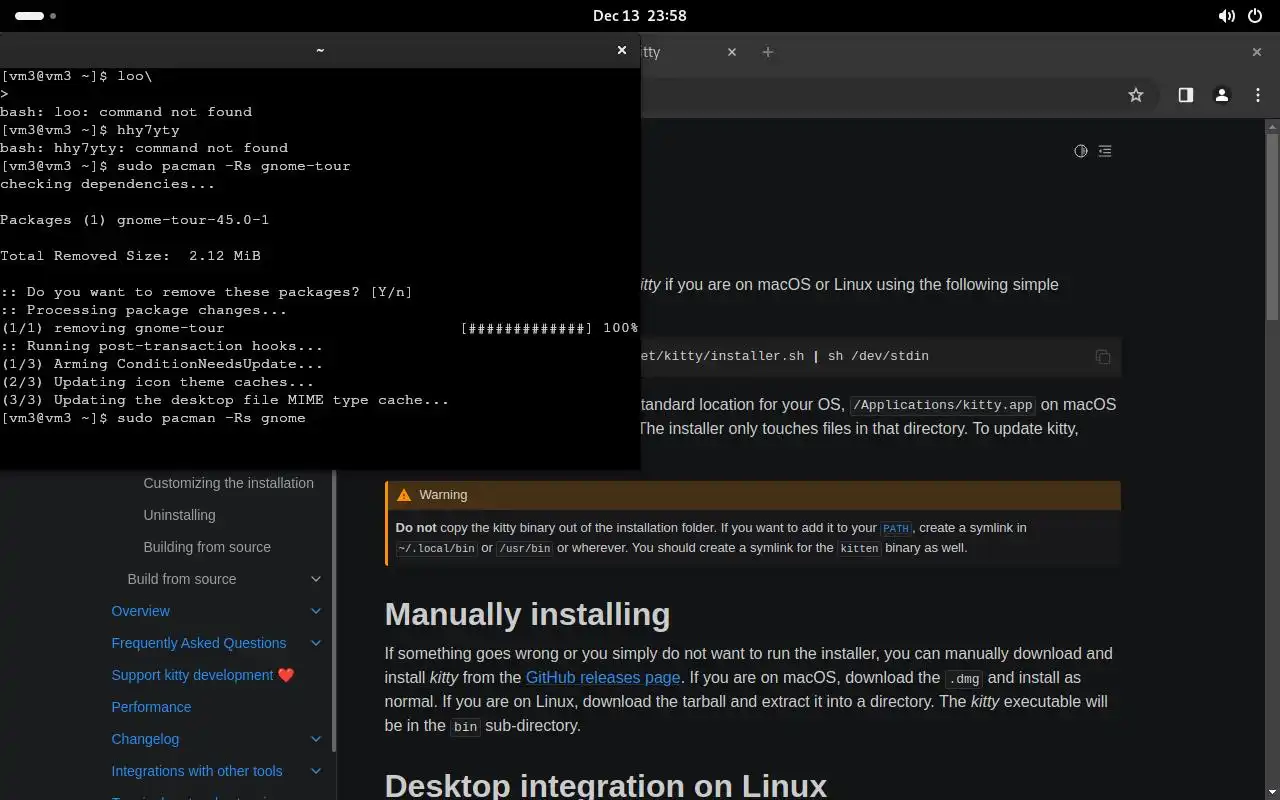Viewport: 1280px width, 800px height.
Task: Open the Changelog sidebar link
Action: 145,739
